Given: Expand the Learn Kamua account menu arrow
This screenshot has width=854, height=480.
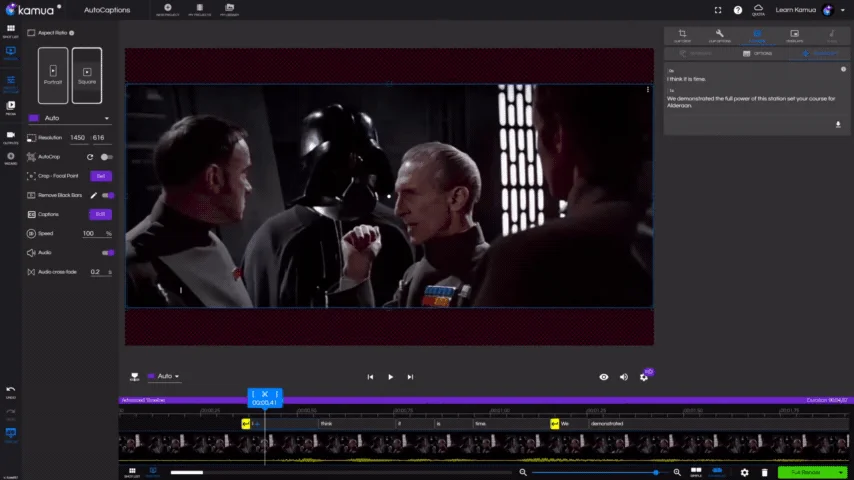Looking at the screenshot, I should (x=843, y=10).
